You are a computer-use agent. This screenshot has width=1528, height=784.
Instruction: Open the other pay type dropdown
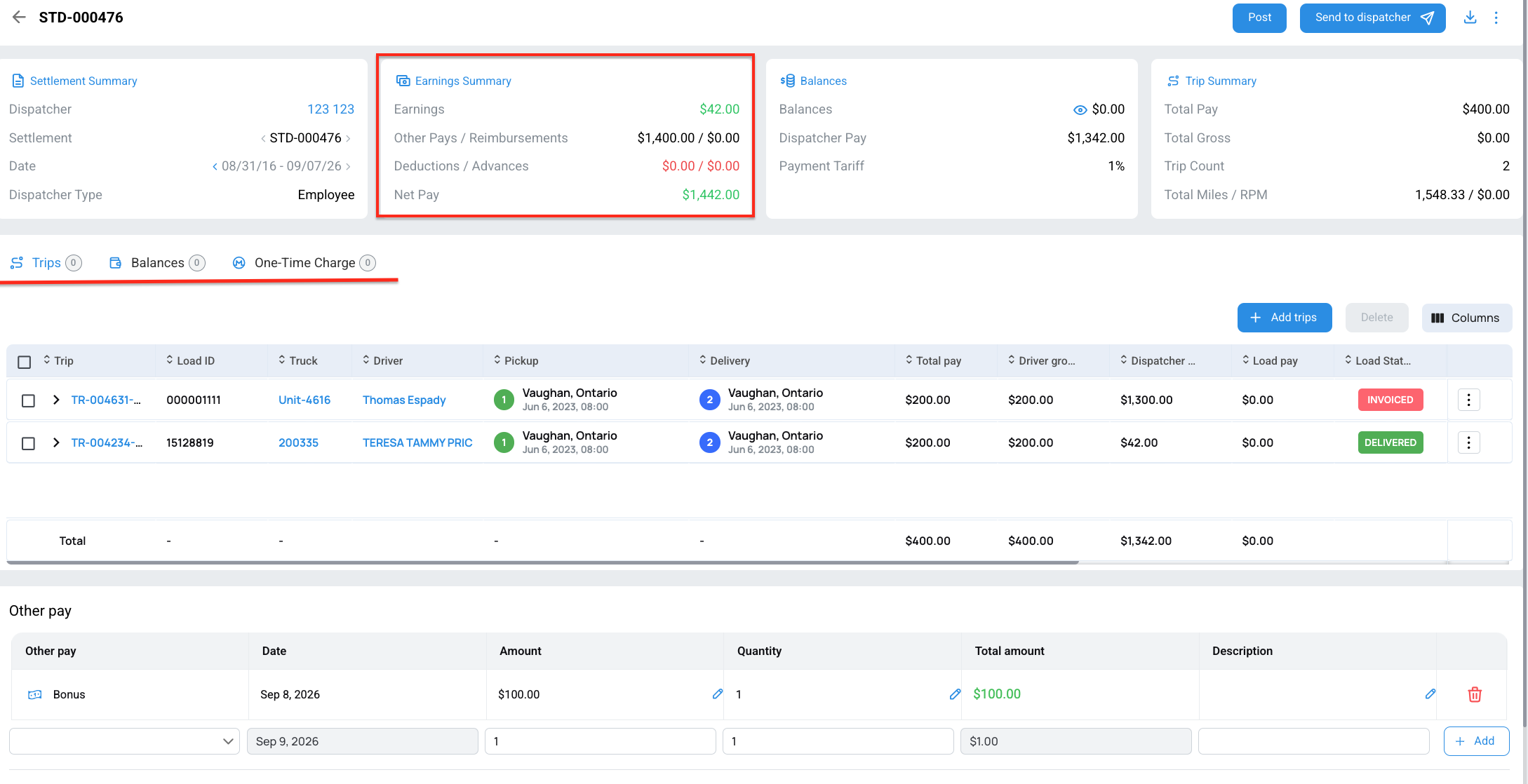pyautogui.click(x=124, y=741)
